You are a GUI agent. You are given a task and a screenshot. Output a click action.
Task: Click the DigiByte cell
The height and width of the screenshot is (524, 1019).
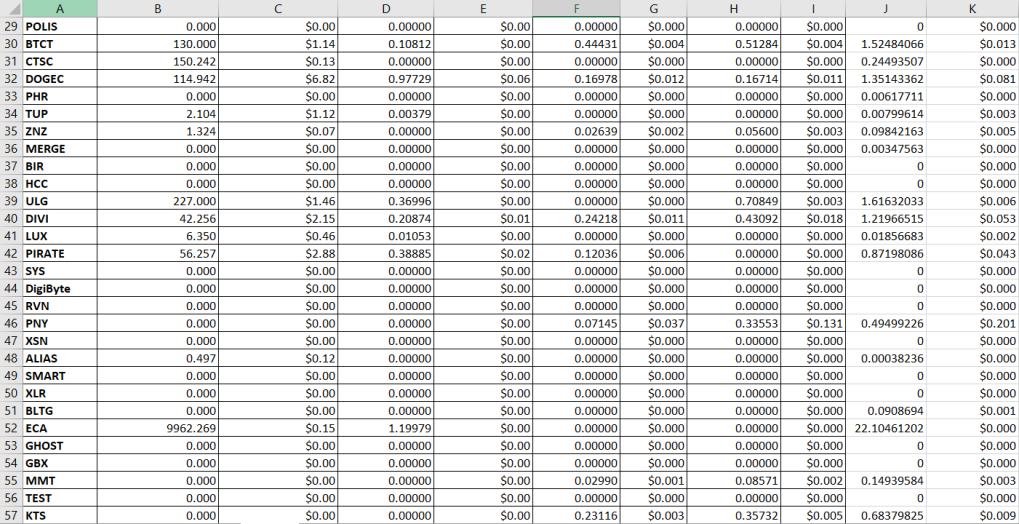60,289
